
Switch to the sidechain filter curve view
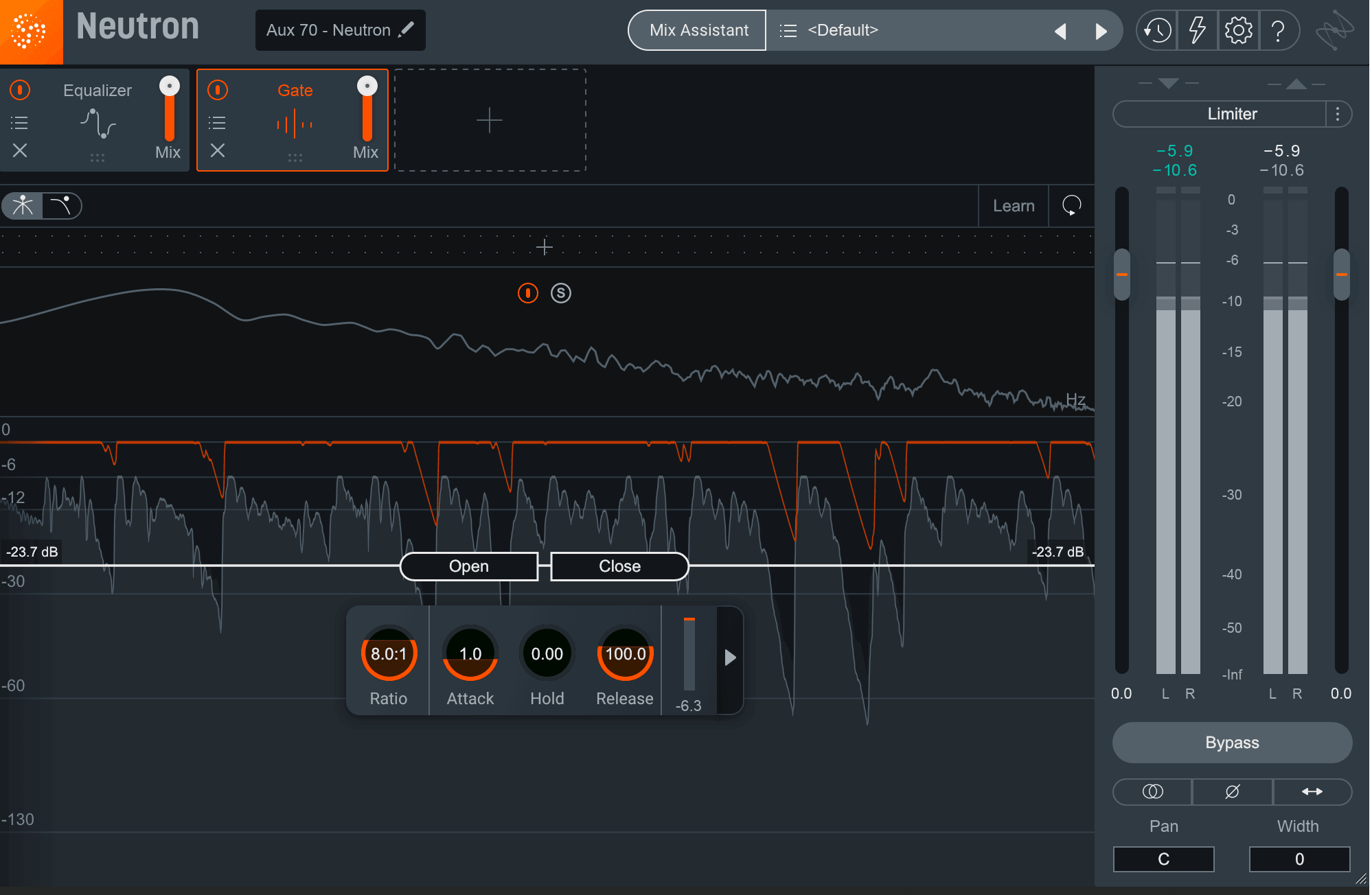point(62,206)
